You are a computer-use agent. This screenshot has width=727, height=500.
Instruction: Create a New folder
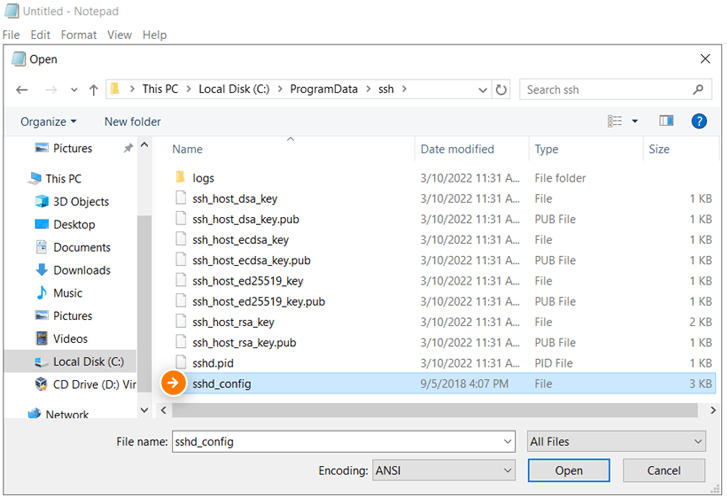(x=133, y=122)
